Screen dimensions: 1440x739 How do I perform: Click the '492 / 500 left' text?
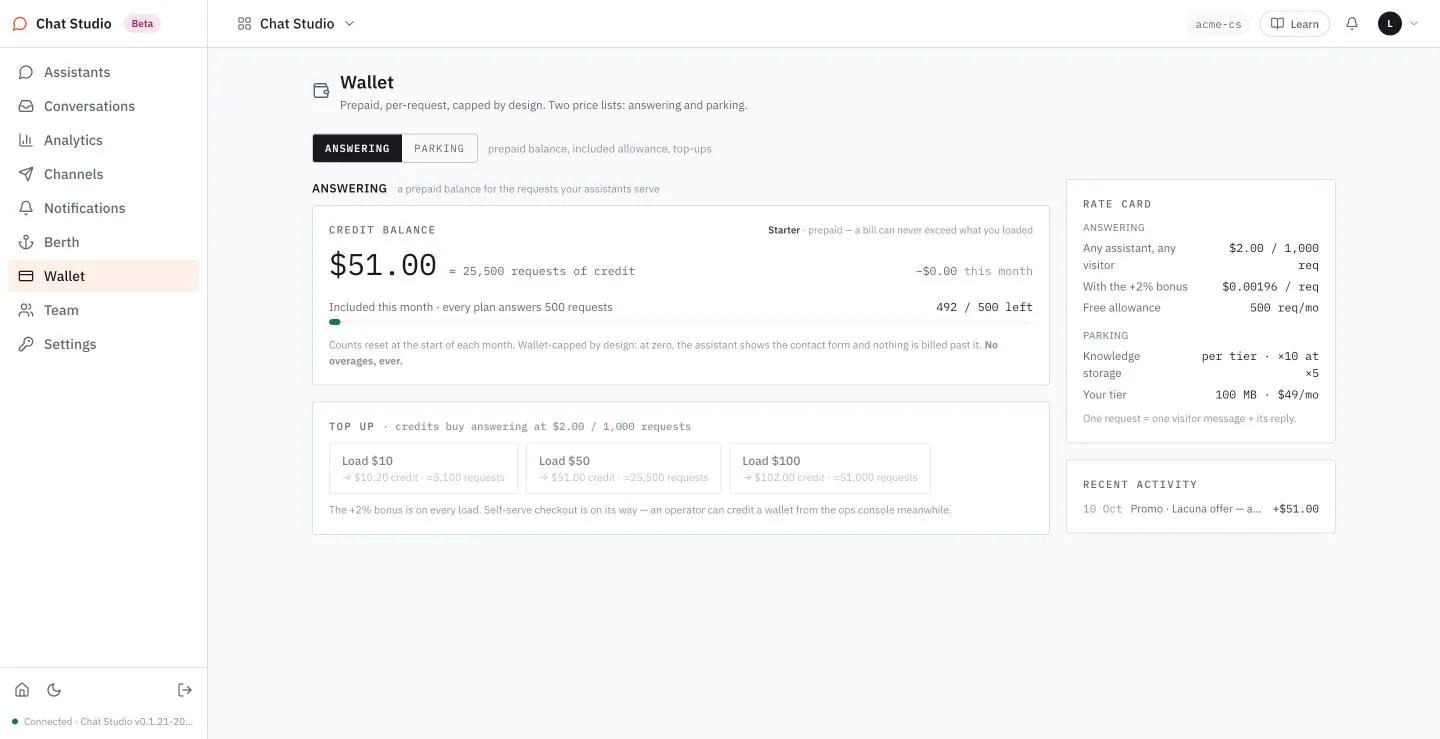click(x=984, y=307)
